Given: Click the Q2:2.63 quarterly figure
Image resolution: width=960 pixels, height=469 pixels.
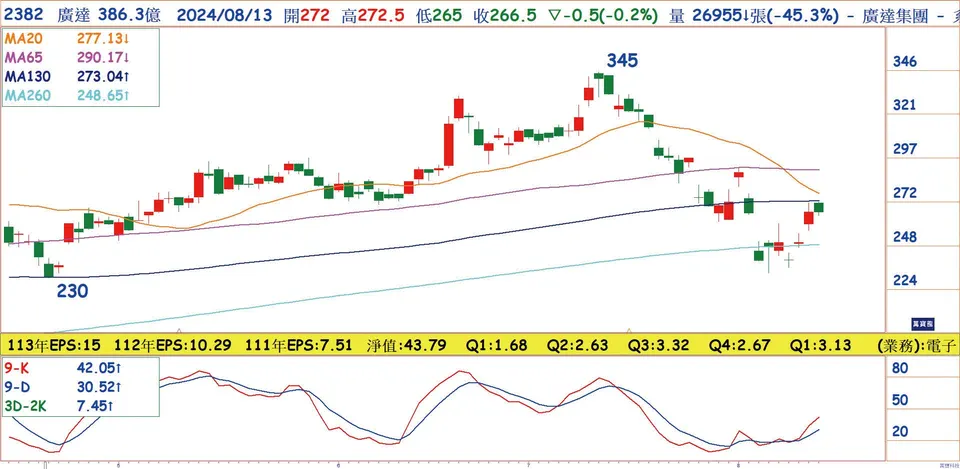Looking at the screenshot, I should (577, 345).
